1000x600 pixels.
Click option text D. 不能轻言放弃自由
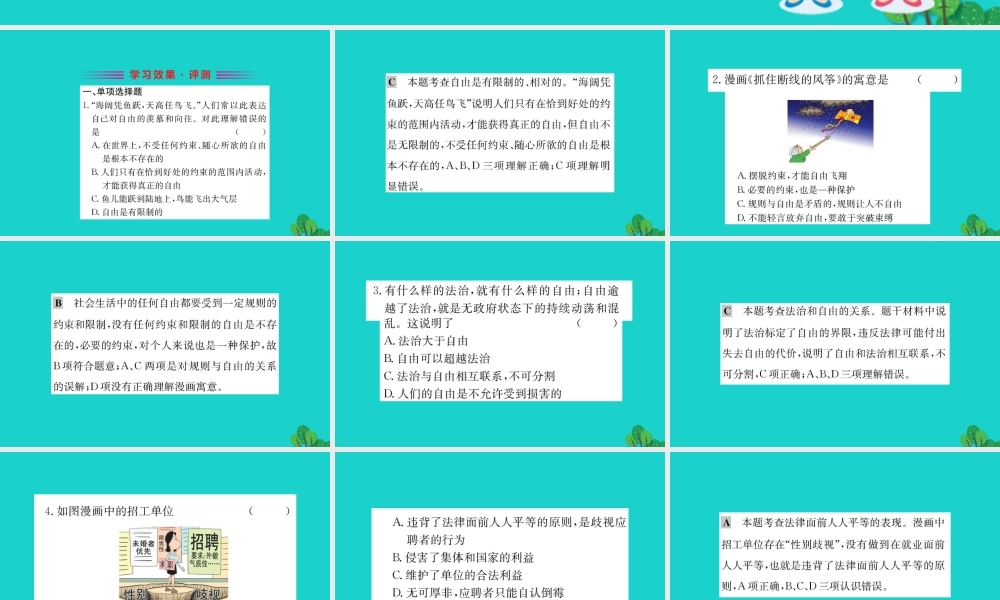click(814, 217)
